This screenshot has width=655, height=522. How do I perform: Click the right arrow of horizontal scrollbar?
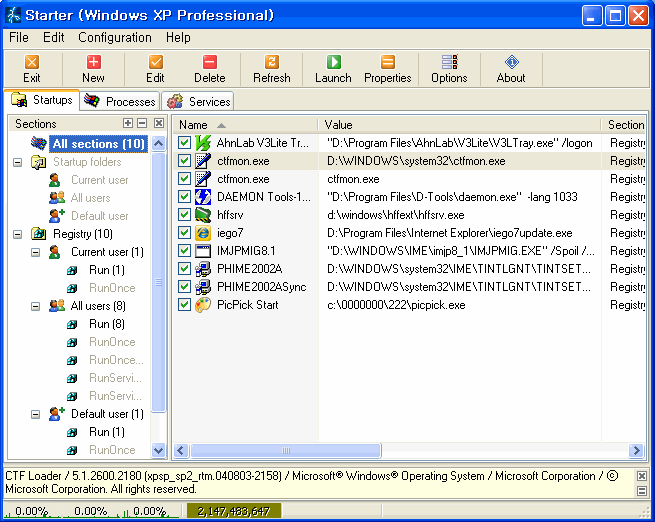click(636, 451)
